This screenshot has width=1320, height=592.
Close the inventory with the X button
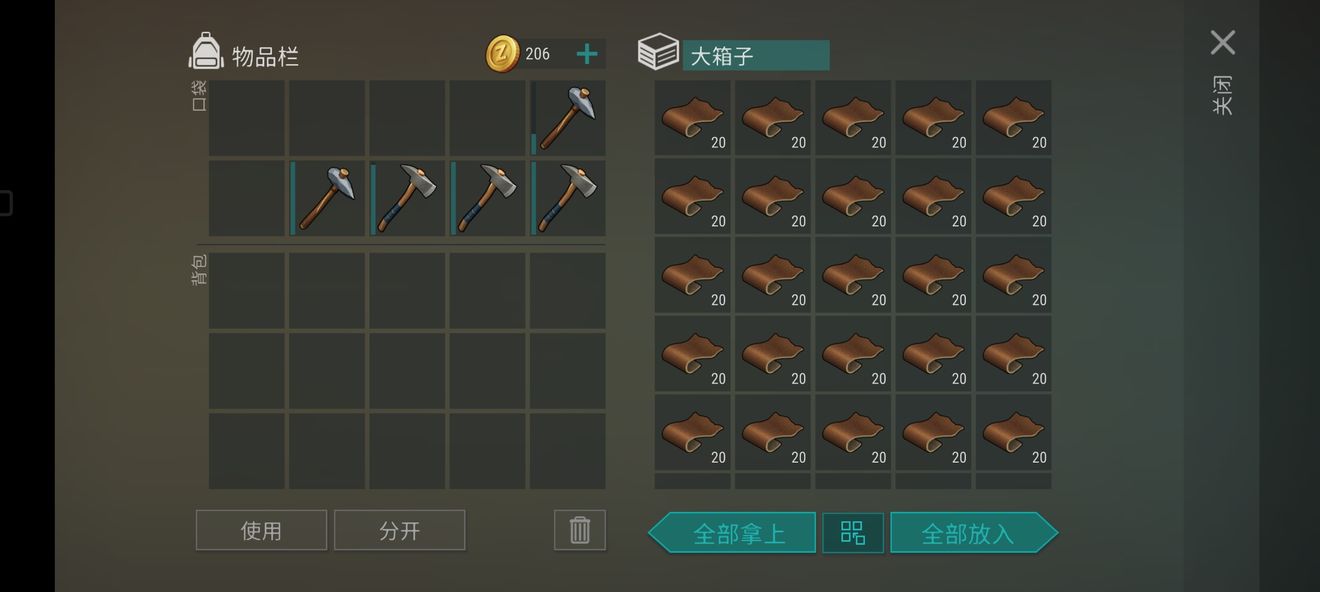[1222, 42]
